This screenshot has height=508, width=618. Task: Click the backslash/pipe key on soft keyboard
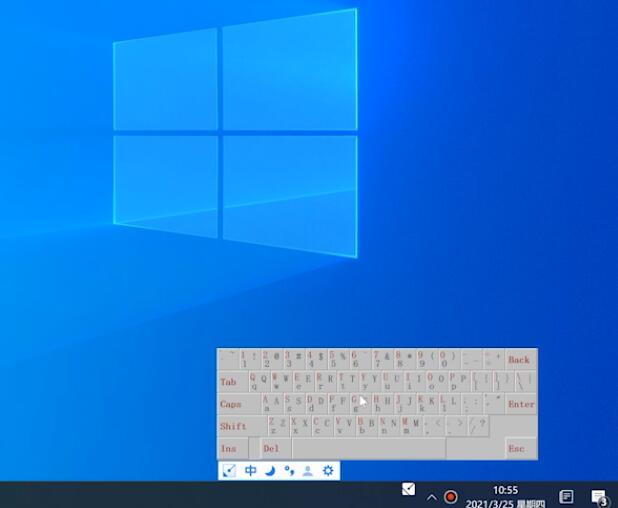525,381
